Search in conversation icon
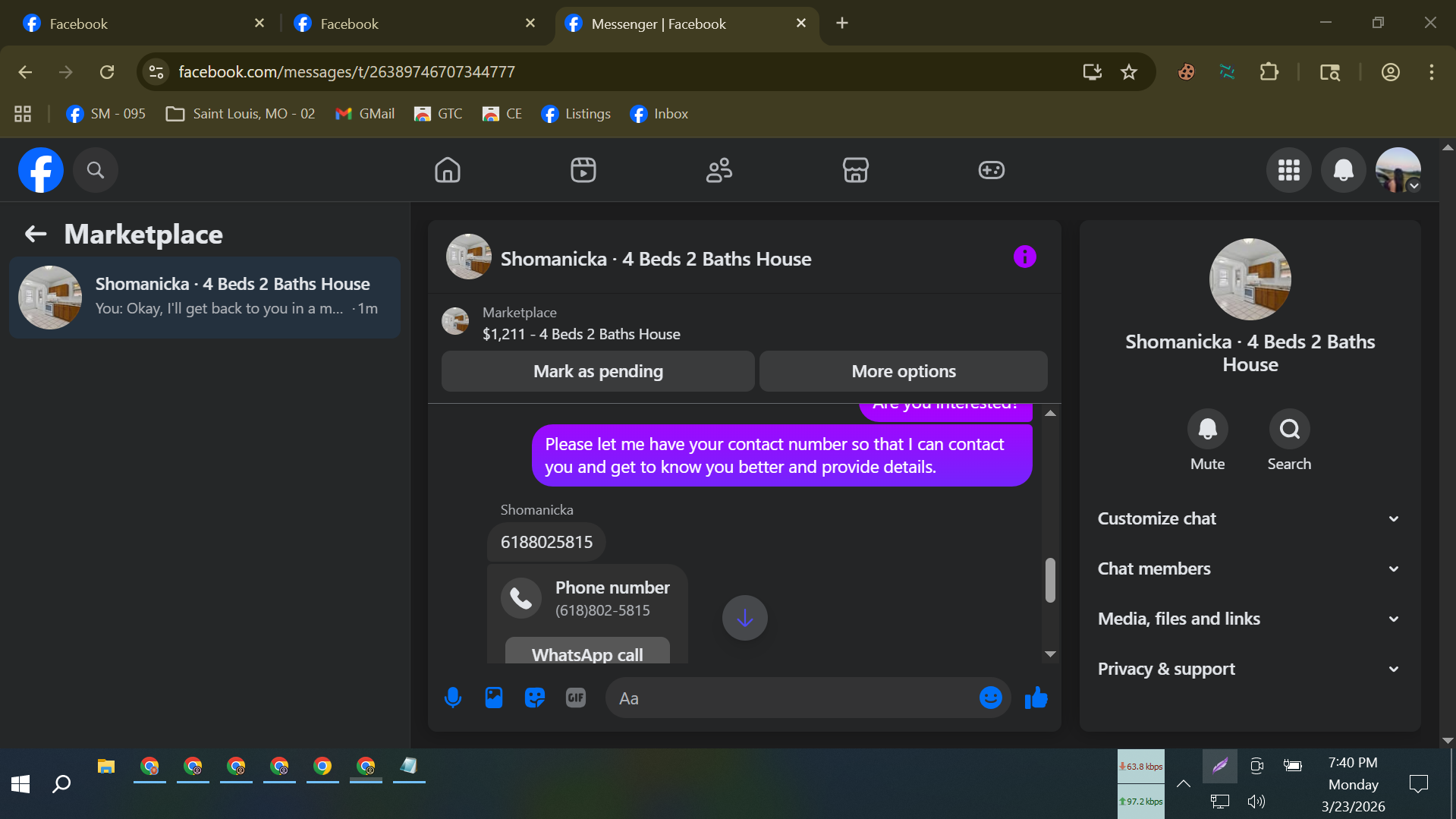The image size is (1456, 819). (1290, 430)
